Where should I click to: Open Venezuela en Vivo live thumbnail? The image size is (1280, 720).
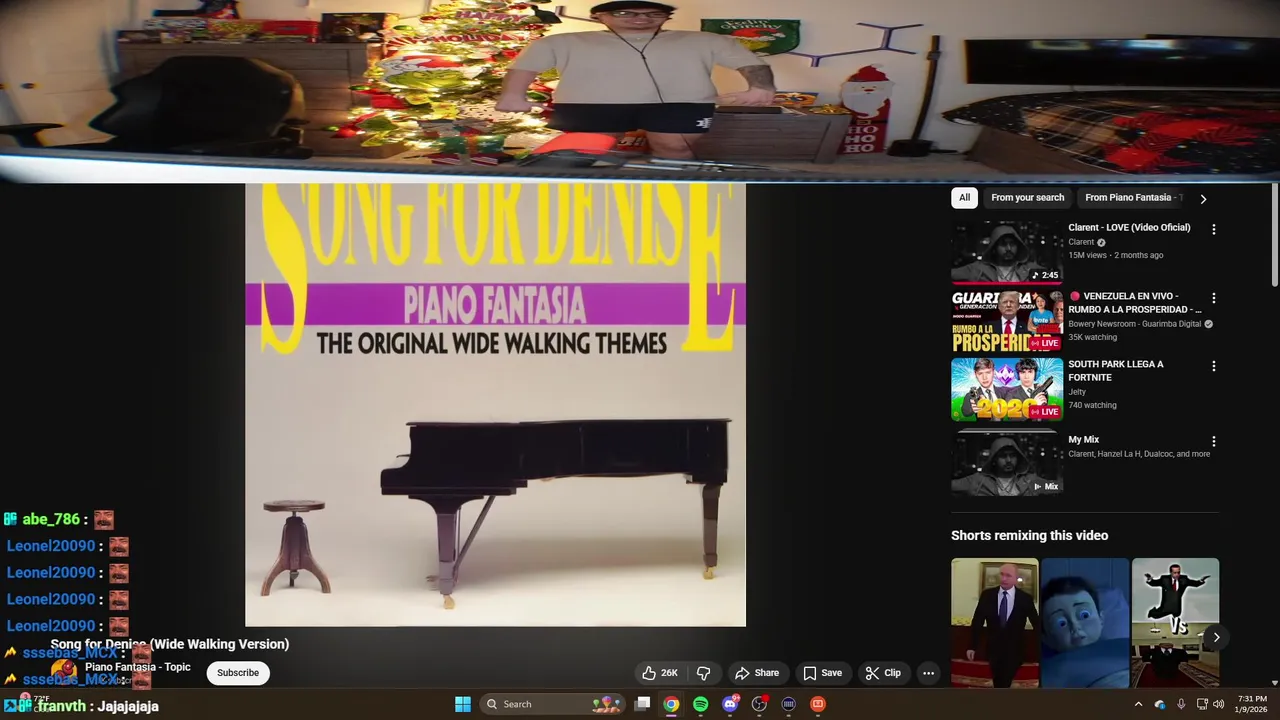pyautogui.click(x=1007, y=321)
